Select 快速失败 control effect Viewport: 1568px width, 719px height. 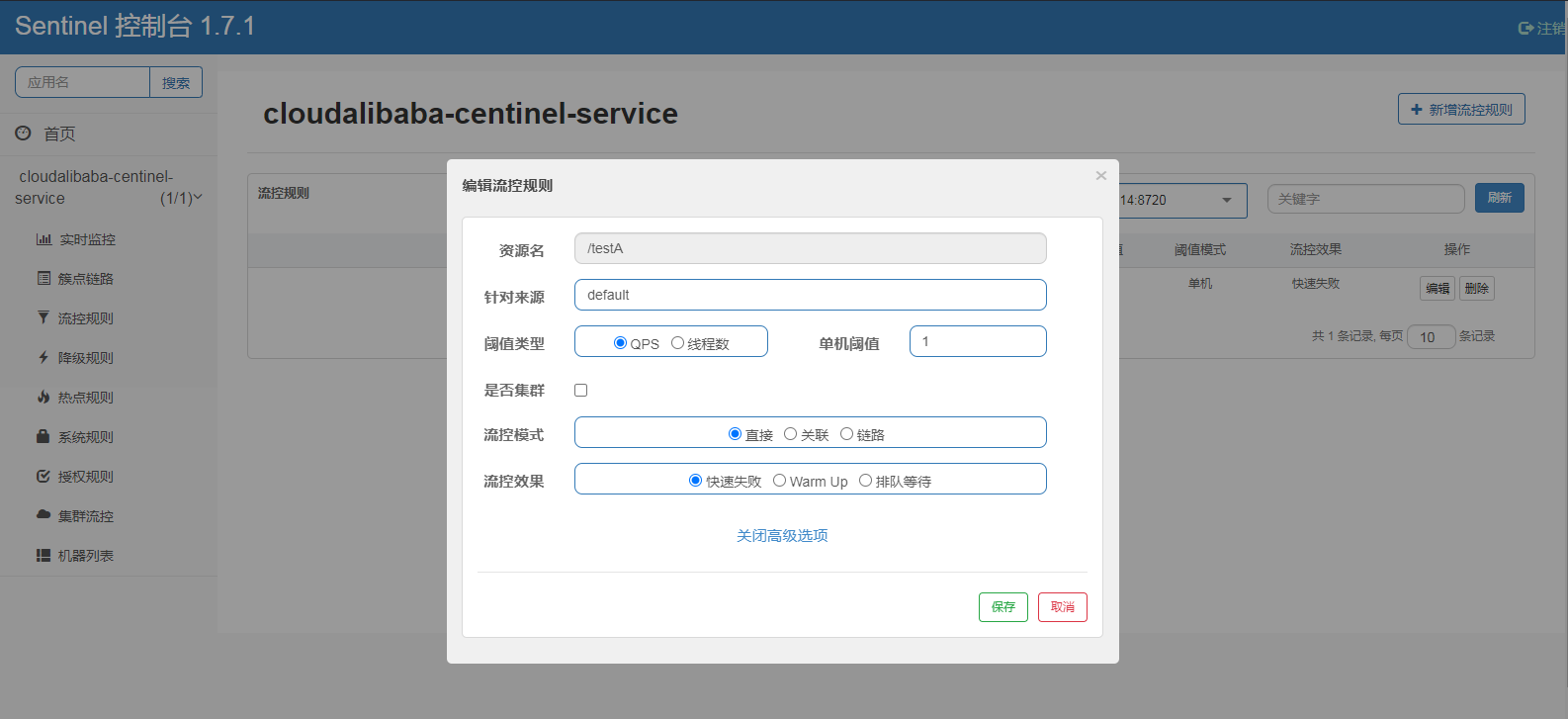(x=695, y=481)
